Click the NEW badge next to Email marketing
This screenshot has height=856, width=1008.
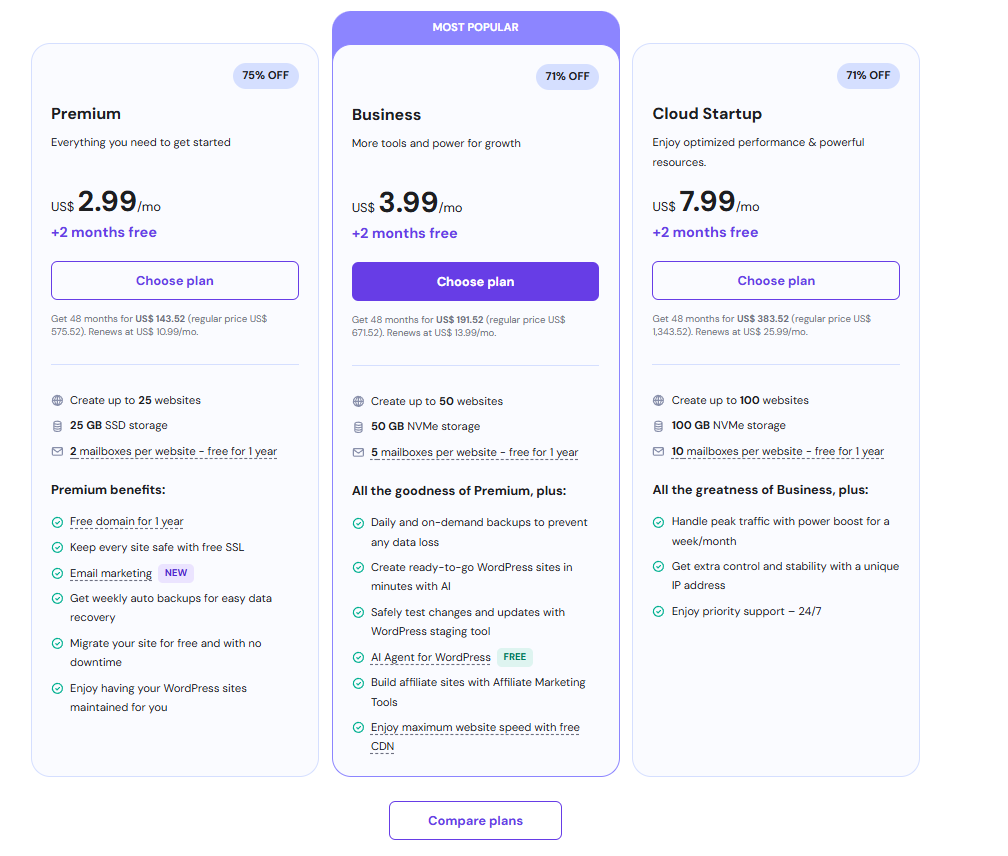[x=176, y=573]
